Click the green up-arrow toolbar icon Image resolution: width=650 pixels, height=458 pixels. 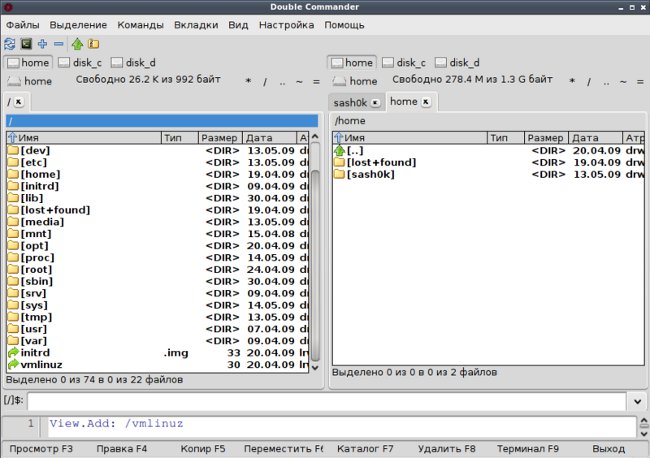point(77,44)
